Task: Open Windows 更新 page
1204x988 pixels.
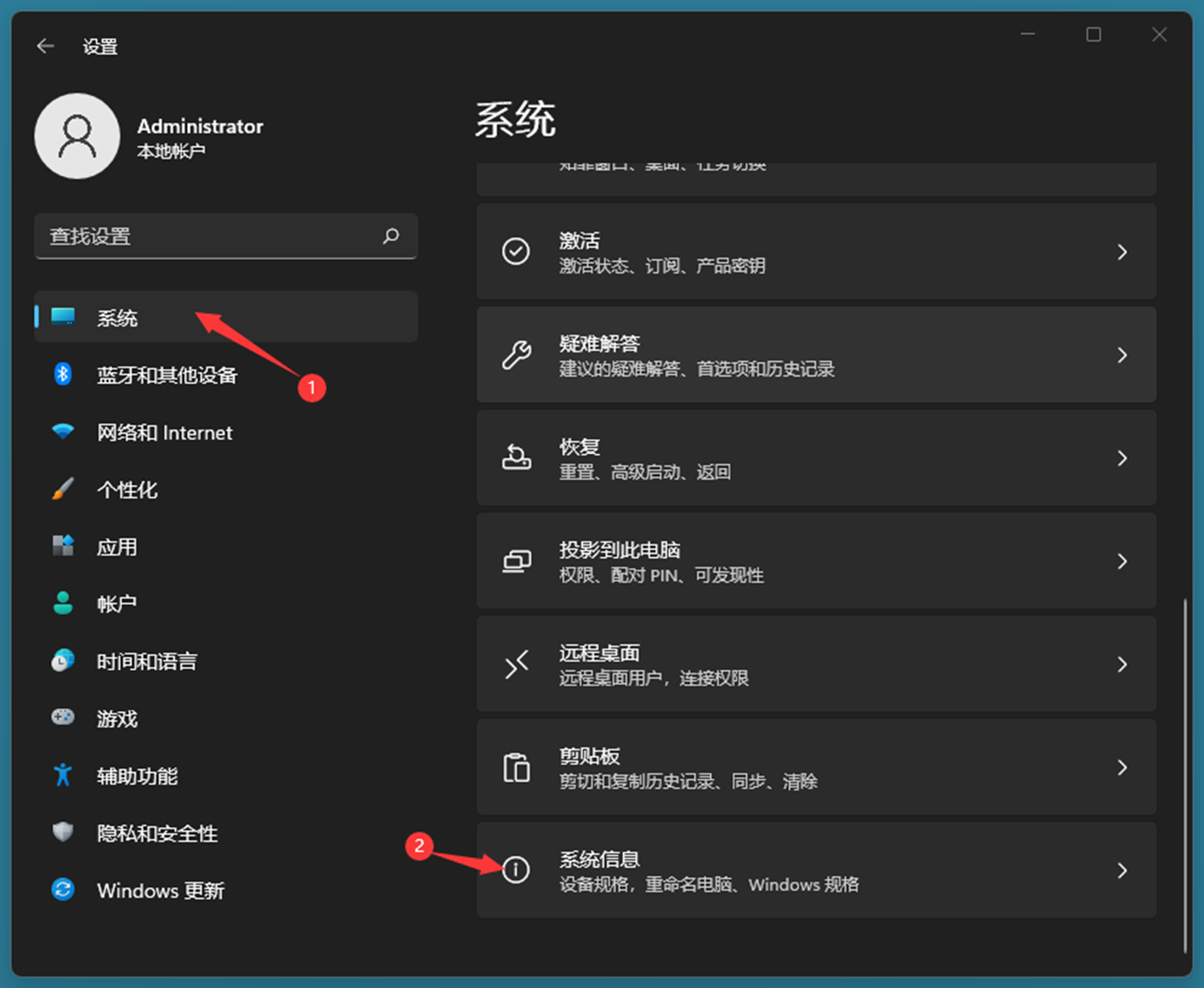Action: click(226, 890)
